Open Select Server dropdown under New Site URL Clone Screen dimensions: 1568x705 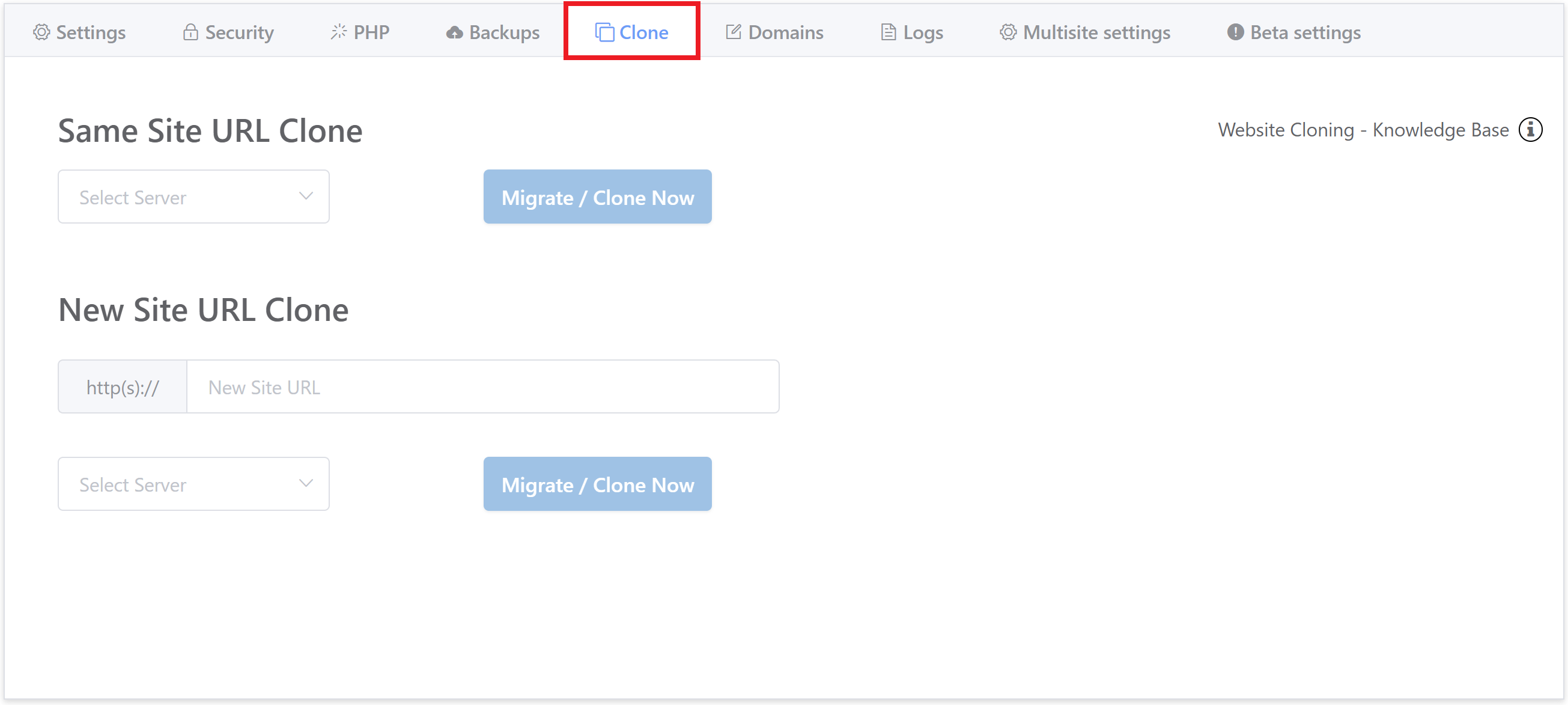coord(193,484)
